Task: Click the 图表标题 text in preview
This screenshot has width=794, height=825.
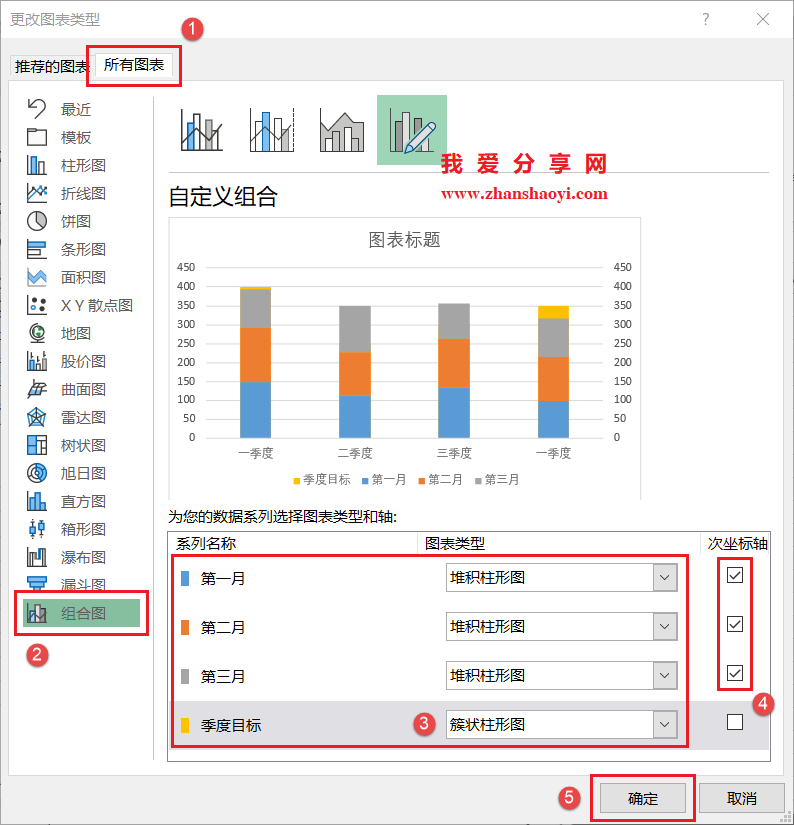Action: pos(404,240)
